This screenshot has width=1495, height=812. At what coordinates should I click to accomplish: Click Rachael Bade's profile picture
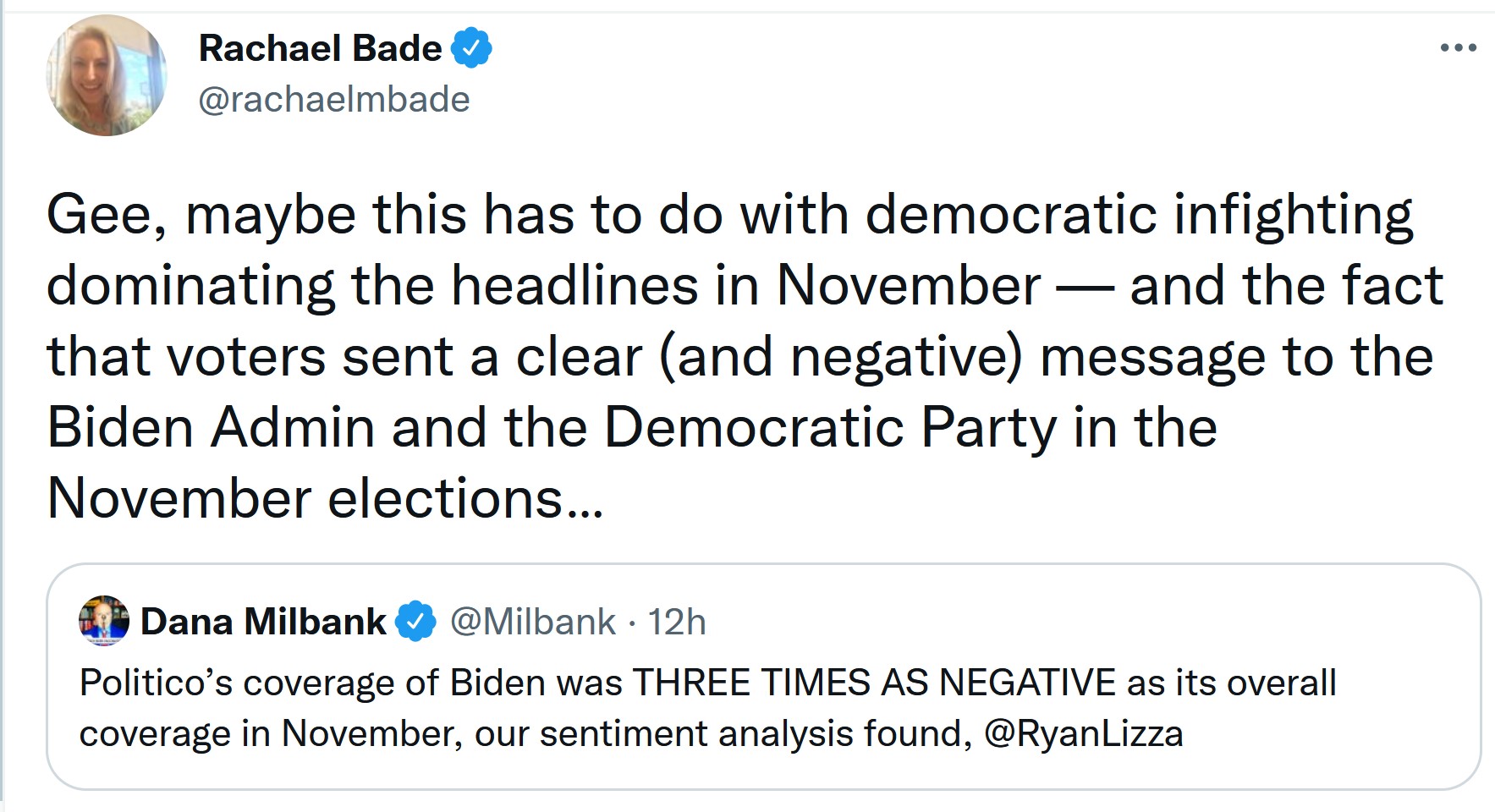tap(106, 74)
